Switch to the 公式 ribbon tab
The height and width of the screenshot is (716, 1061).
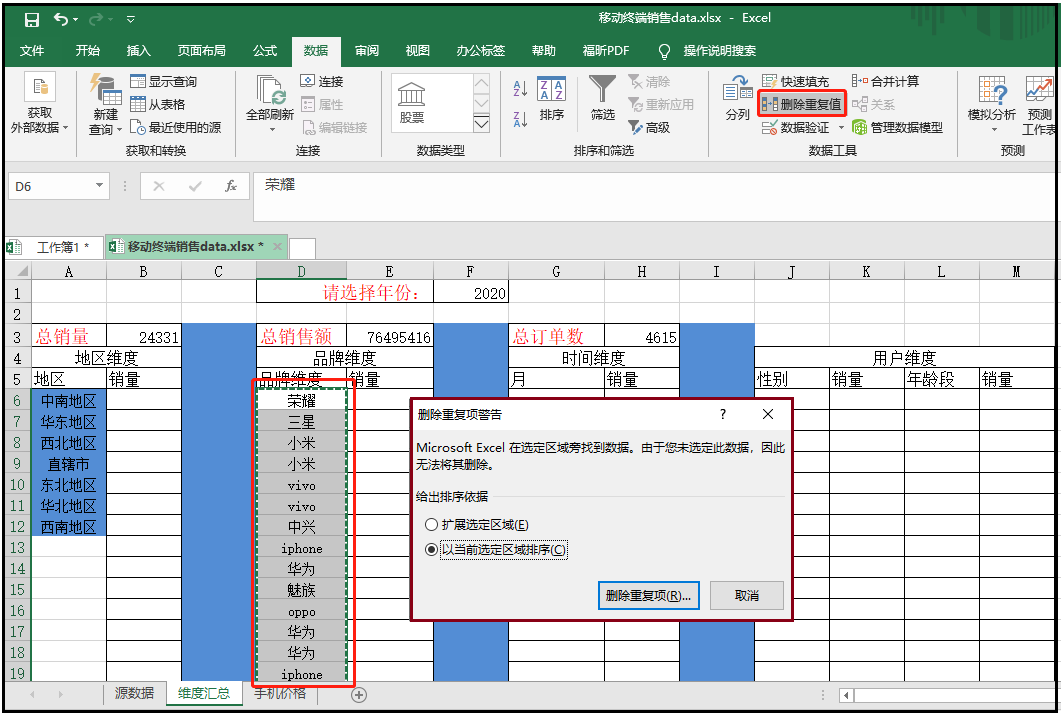(265, 51)
